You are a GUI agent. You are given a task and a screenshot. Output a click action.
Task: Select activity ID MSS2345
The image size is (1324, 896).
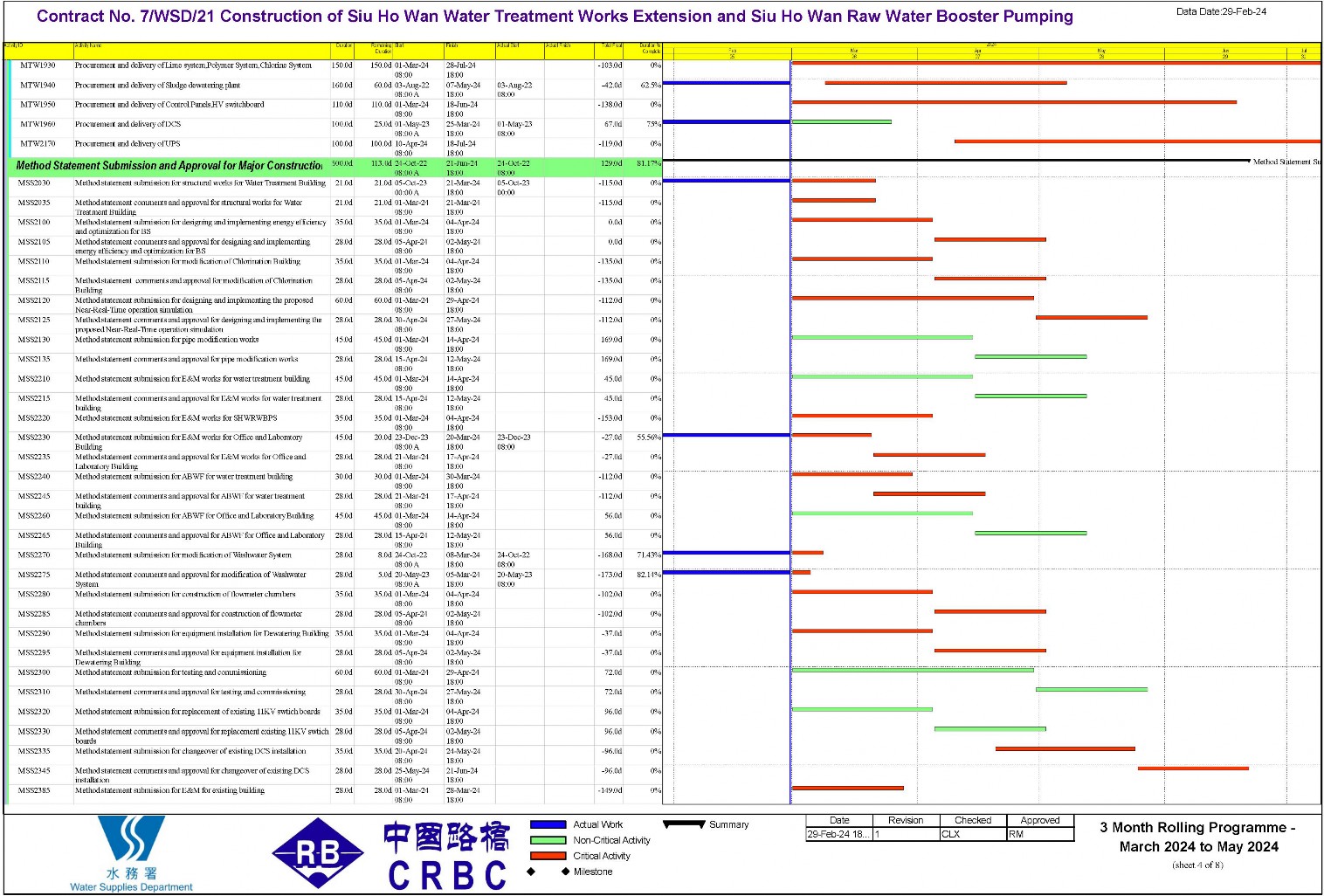pyautogui.click(x=34, y=771)
